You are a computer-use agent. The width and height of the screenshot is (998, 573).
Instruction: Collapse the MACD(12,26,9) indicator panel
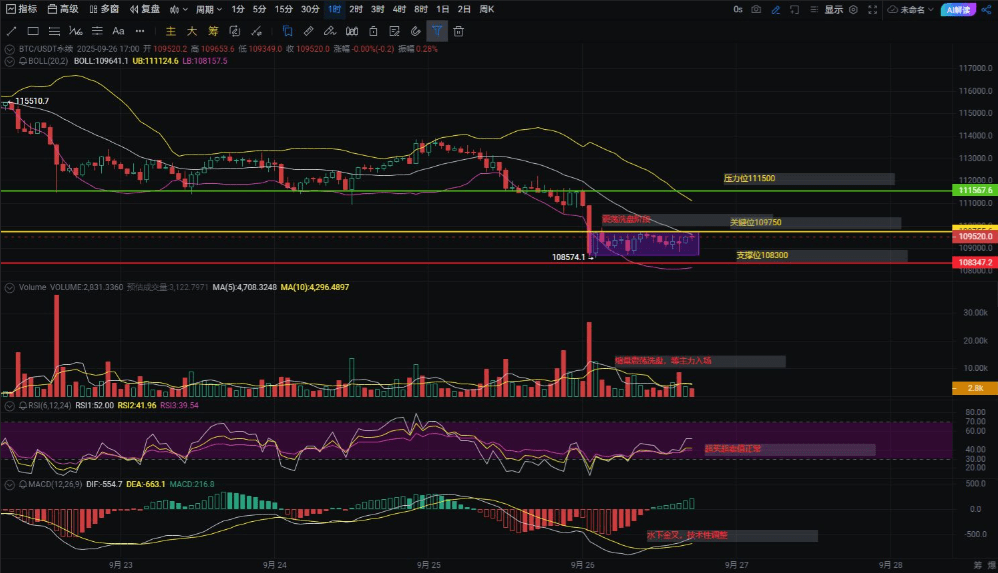click(10, 485)
